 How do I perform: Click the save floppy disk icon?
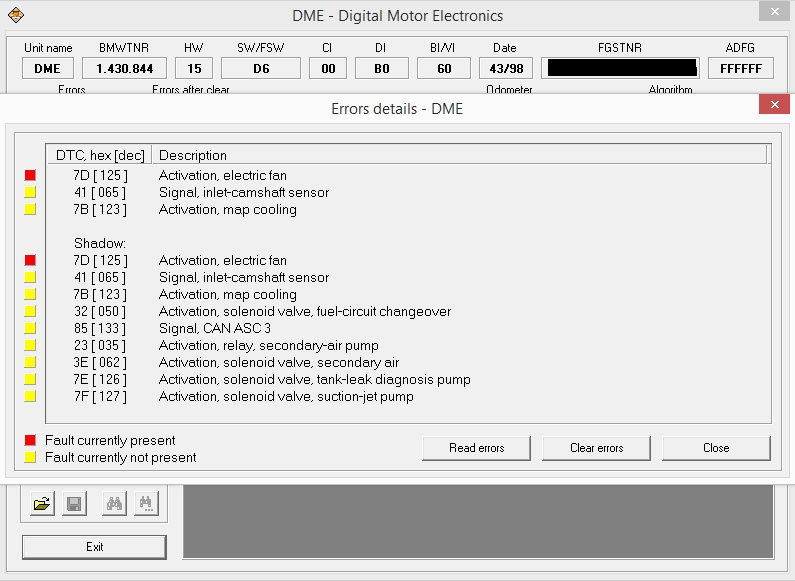74,504
